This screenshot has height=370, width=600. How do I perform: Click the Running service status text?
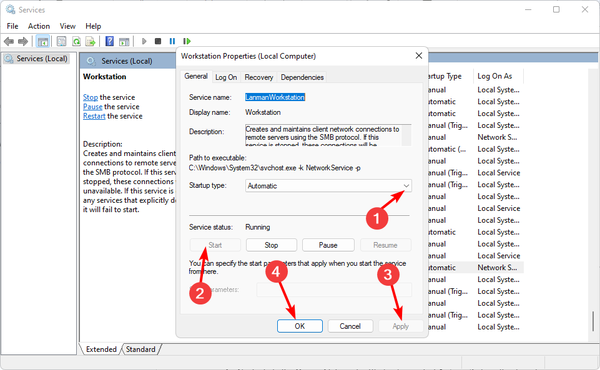tap(258, 227)
